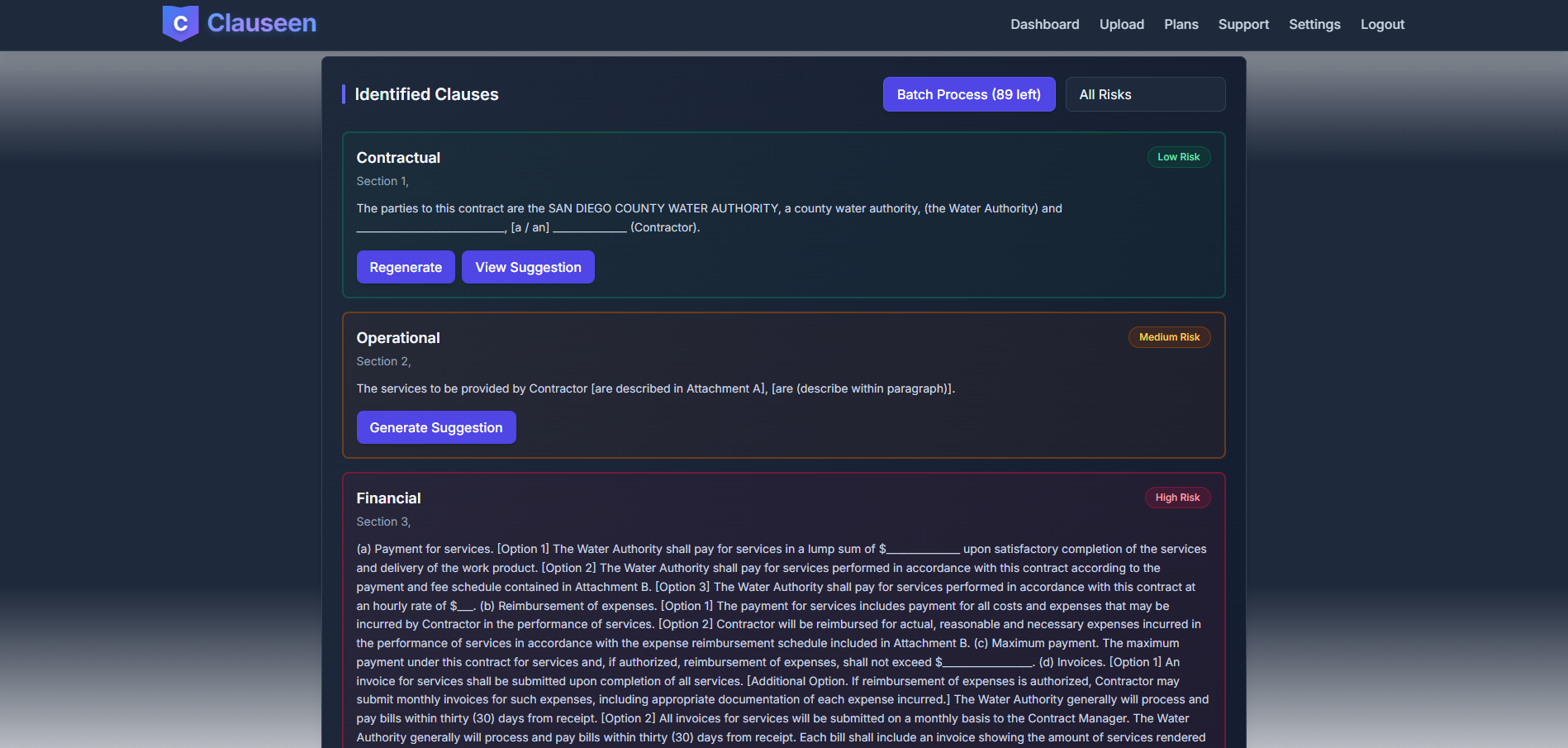This screenshot has width=1568, height=748.
Task: Open the Settings page
Action: [x=1314, y=24]
